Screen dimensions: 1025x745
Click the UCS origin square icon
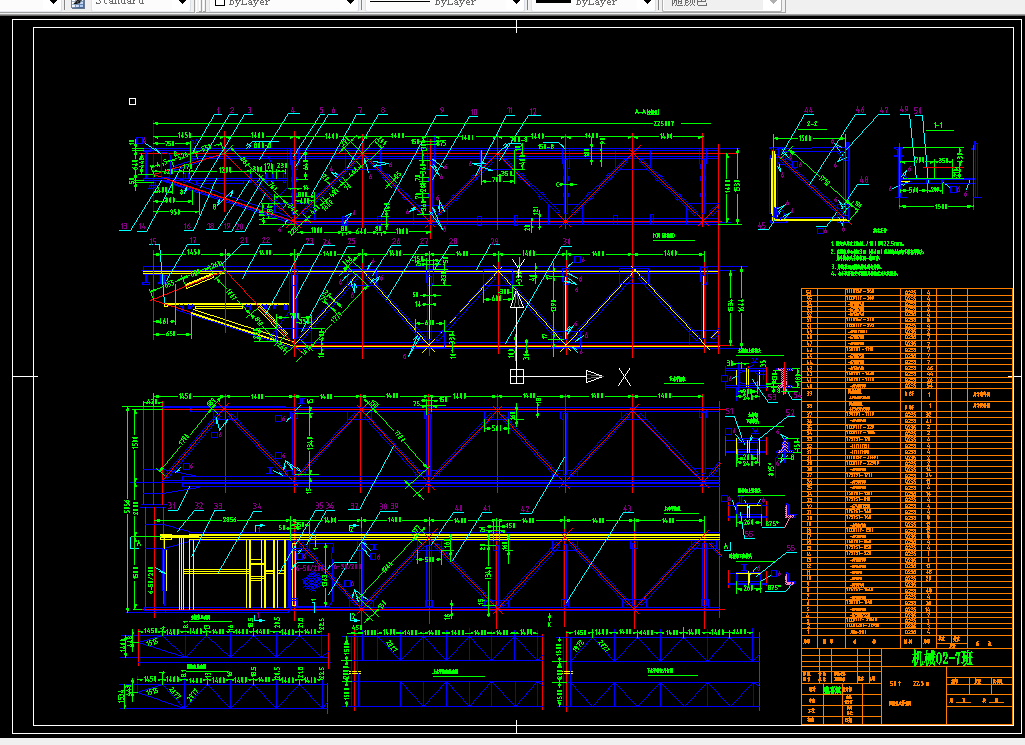[517, 376]
